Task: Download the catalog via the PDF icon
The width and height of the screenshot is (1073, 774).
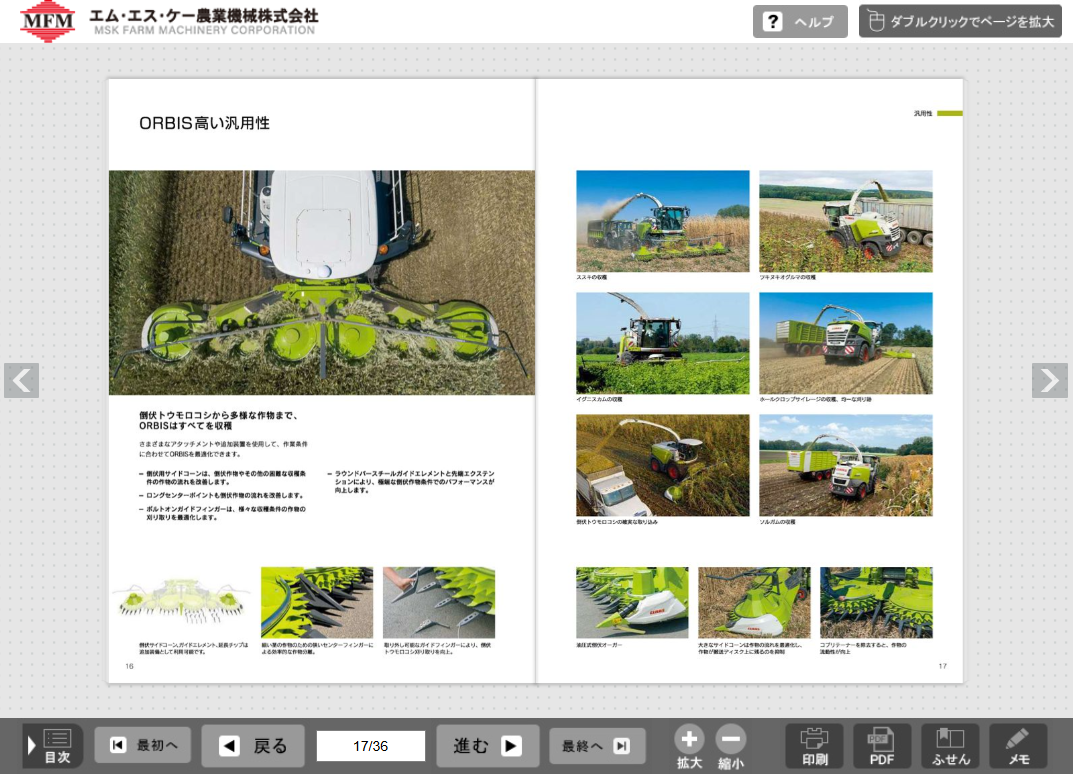Action: pos(881,746)
